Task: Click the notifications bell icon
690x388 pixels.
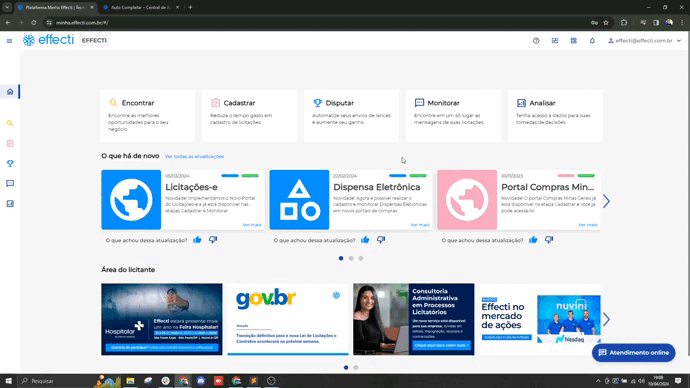Action: point(592,40)
